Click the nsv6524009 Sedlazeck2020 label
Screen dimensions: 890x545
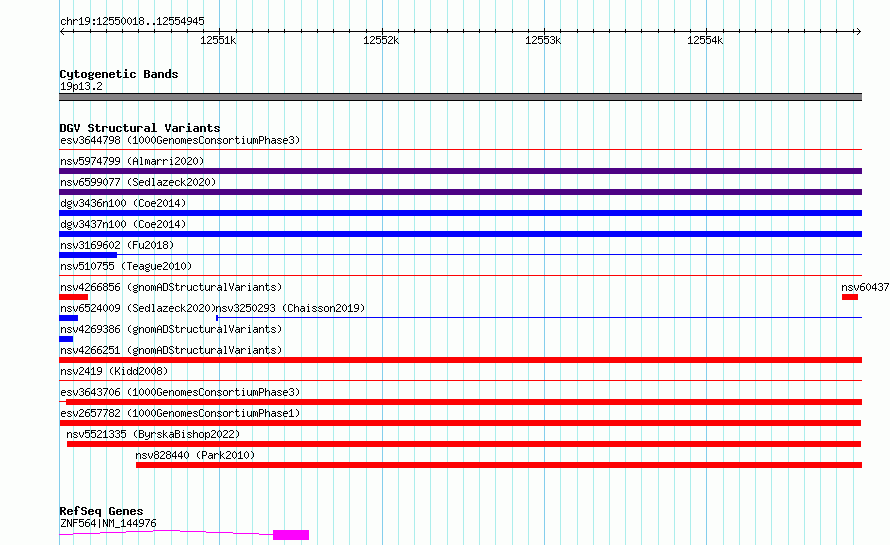[x=137, y=308]
